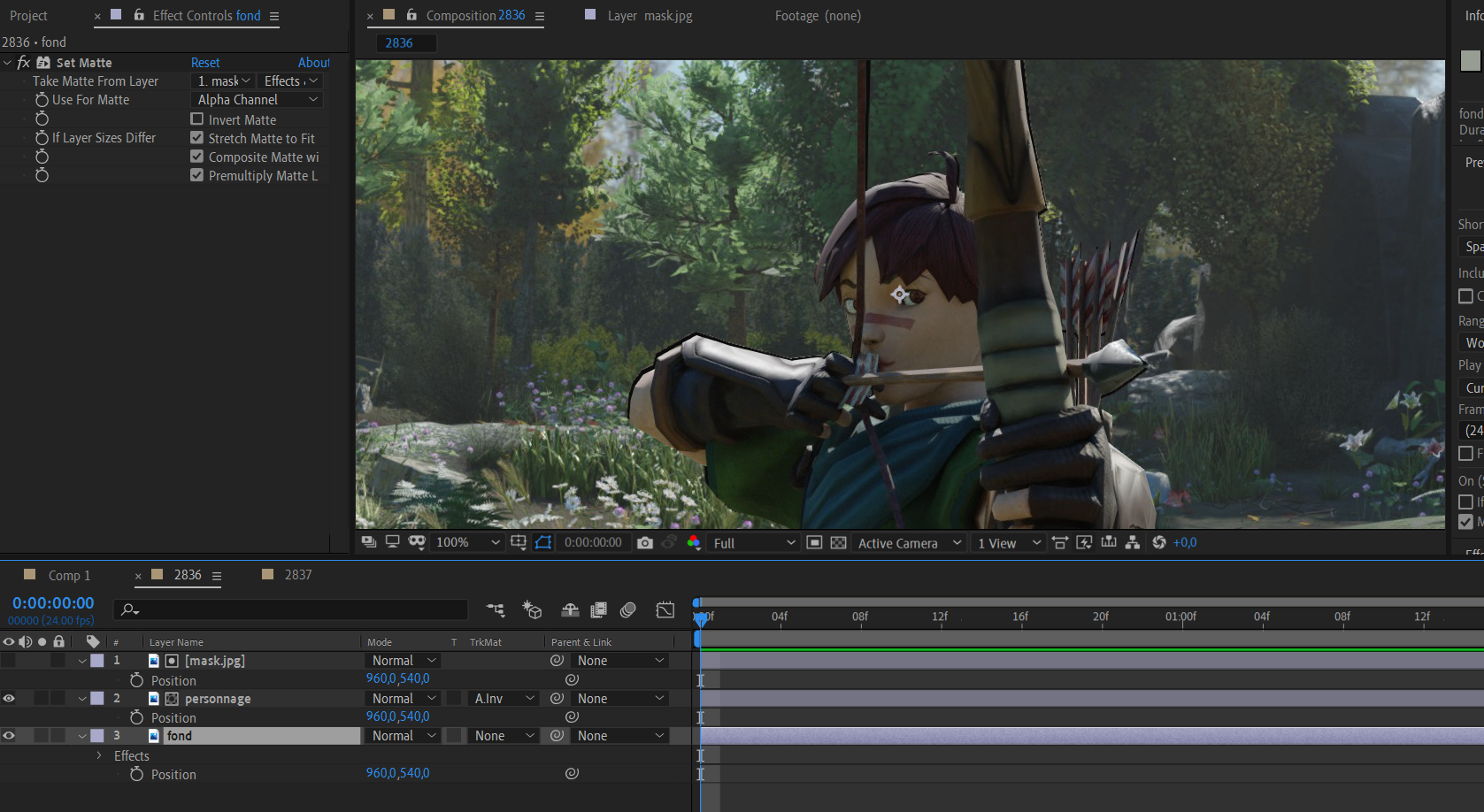The image size is (1484, 812).
Task: Switch to the Comp 1 timeline tab
Action: (x=69, y=575)
